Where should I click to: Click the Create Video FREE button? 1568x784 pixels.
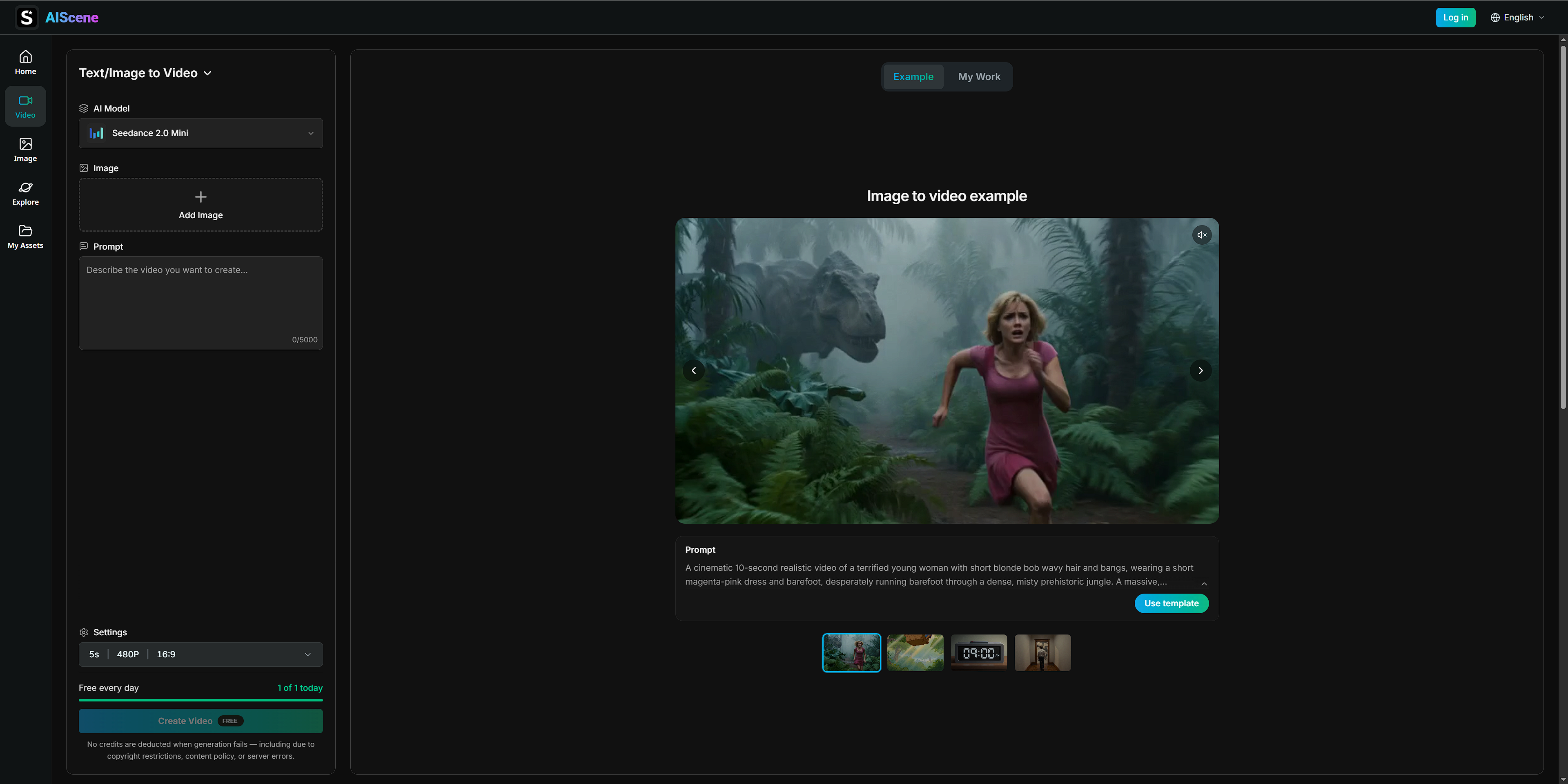tap(201, 721)
